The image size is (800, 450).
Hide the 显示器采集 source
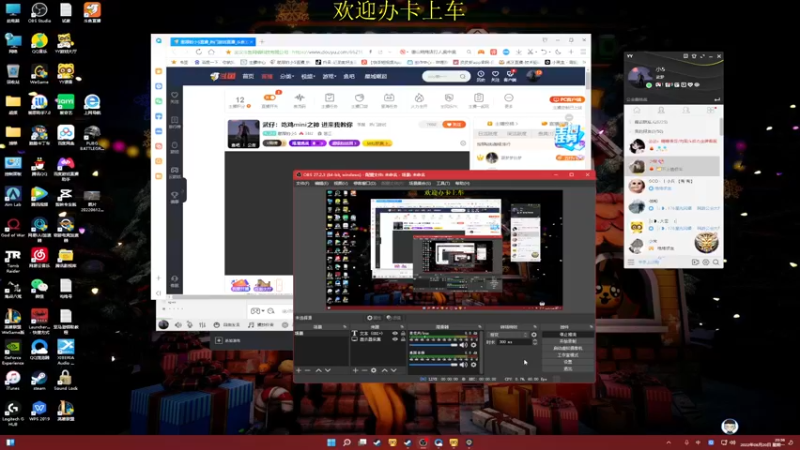pyautogui.click(x=394, y=339)
